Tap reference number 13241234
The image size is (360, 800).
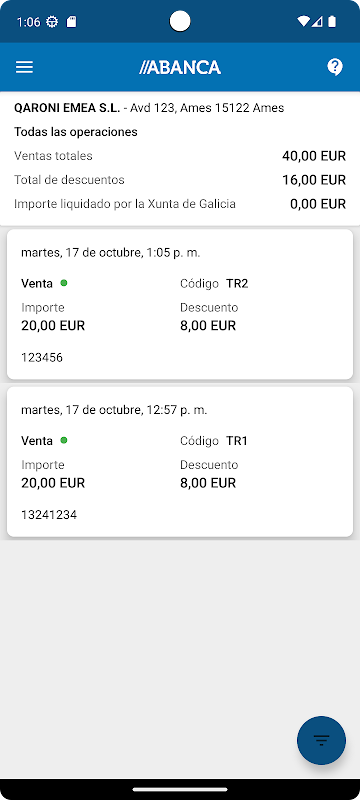49,515
